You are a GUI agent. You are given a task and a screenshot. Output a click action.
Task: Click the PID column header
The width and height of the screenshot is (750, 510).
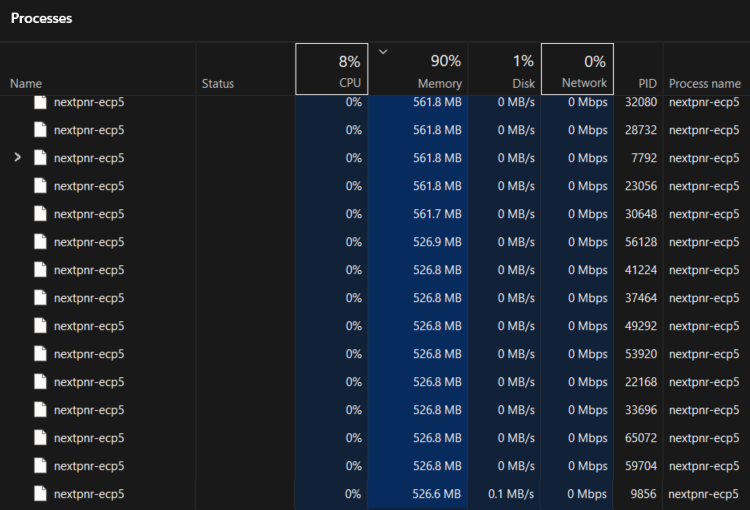pos(639,69)
